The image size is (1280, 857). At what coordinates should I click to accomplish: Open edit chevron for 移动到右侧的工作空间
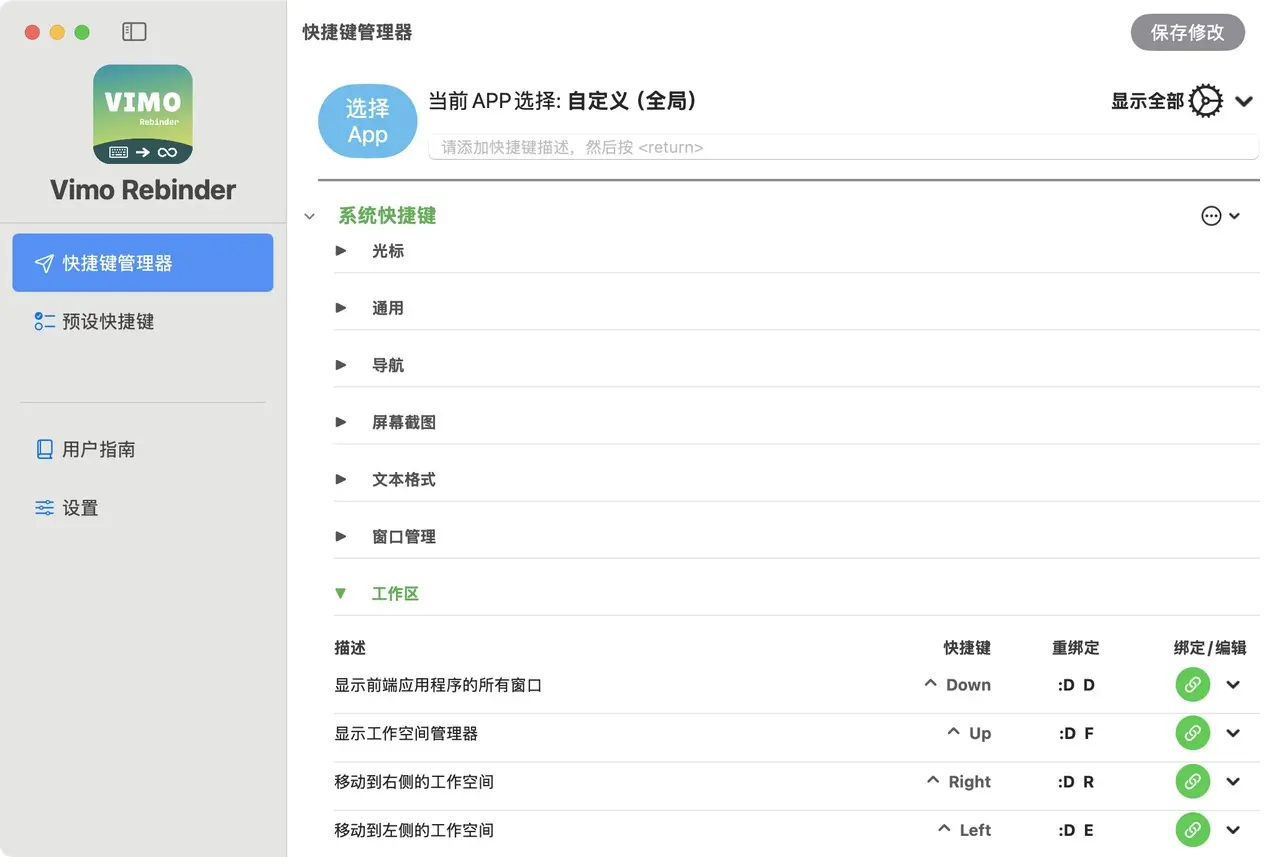click(x=1233, y=782)
